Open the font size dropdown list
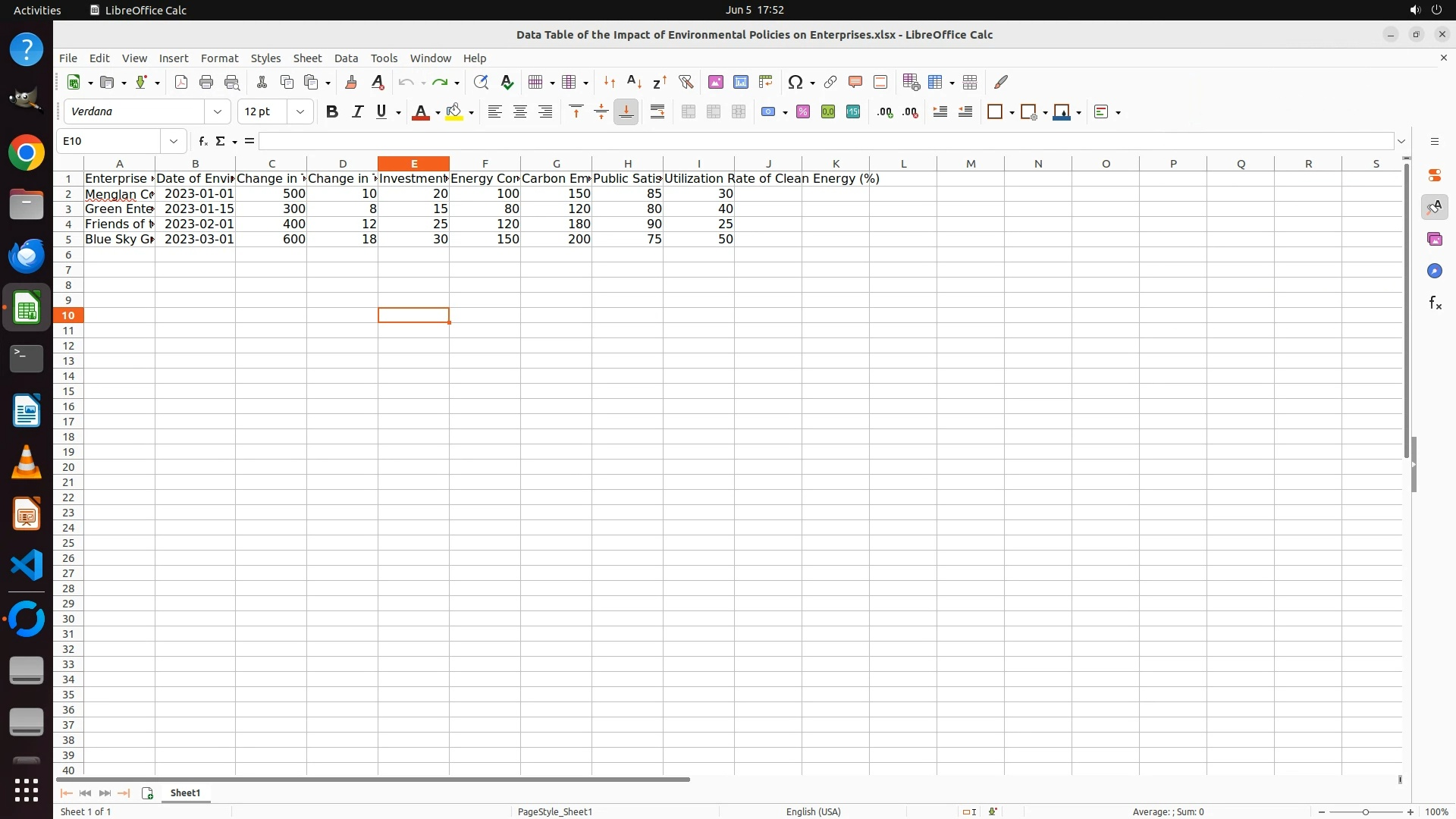 point(300,112)
